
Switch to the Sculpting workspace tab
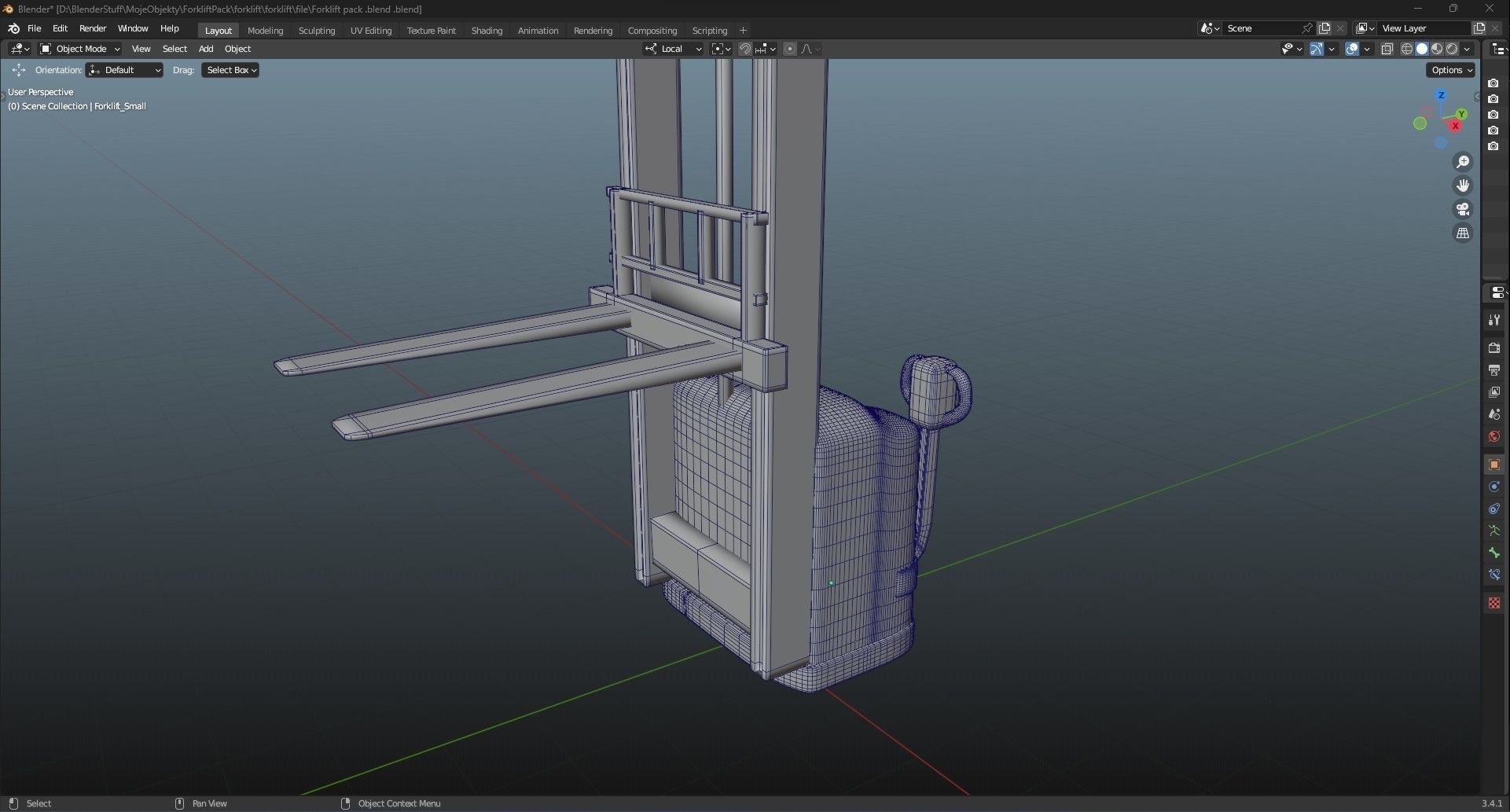point(317,31)
